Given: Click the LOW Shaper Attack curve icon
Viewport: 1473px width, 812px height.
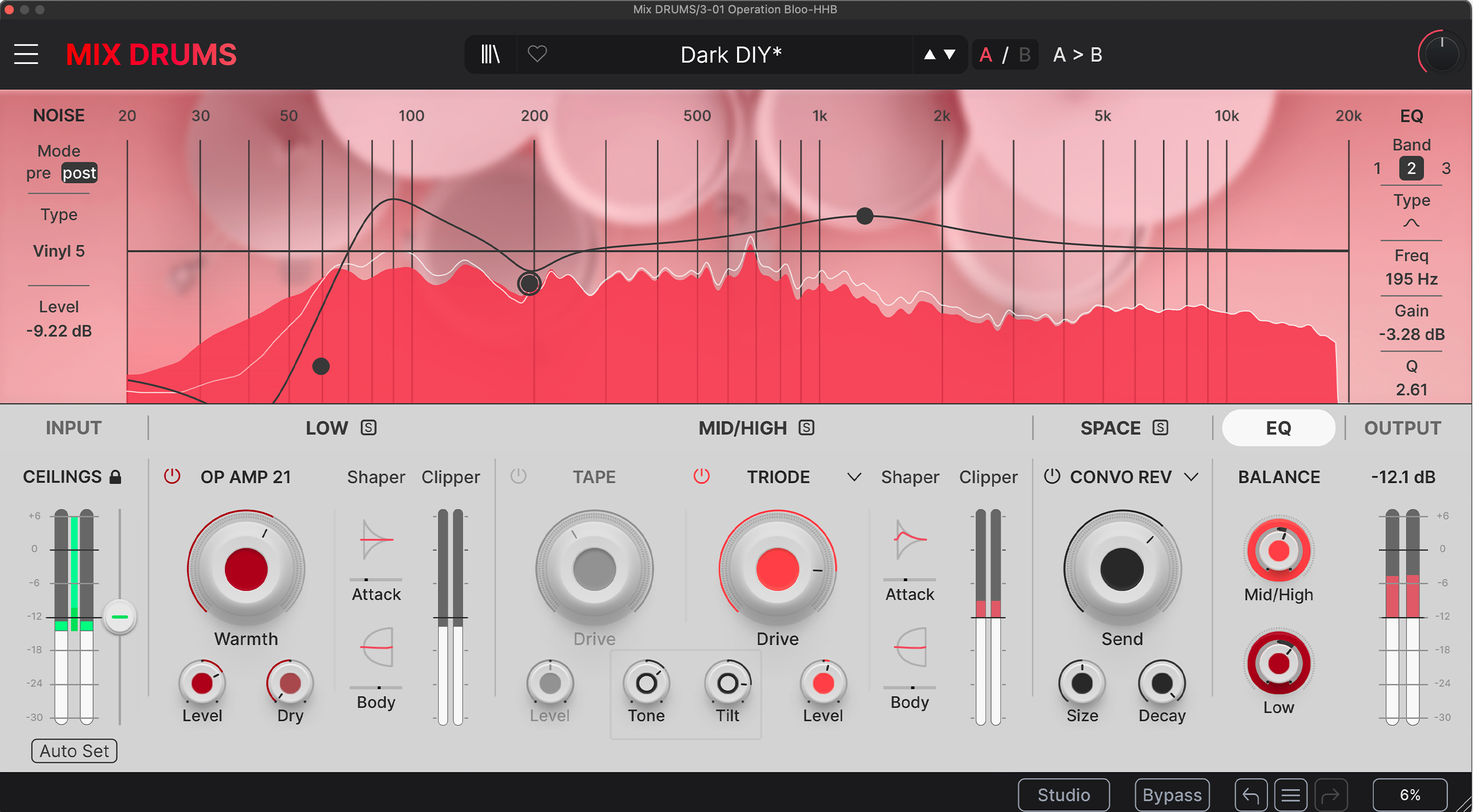Looking at the screenshot, I should pos(376,539).
